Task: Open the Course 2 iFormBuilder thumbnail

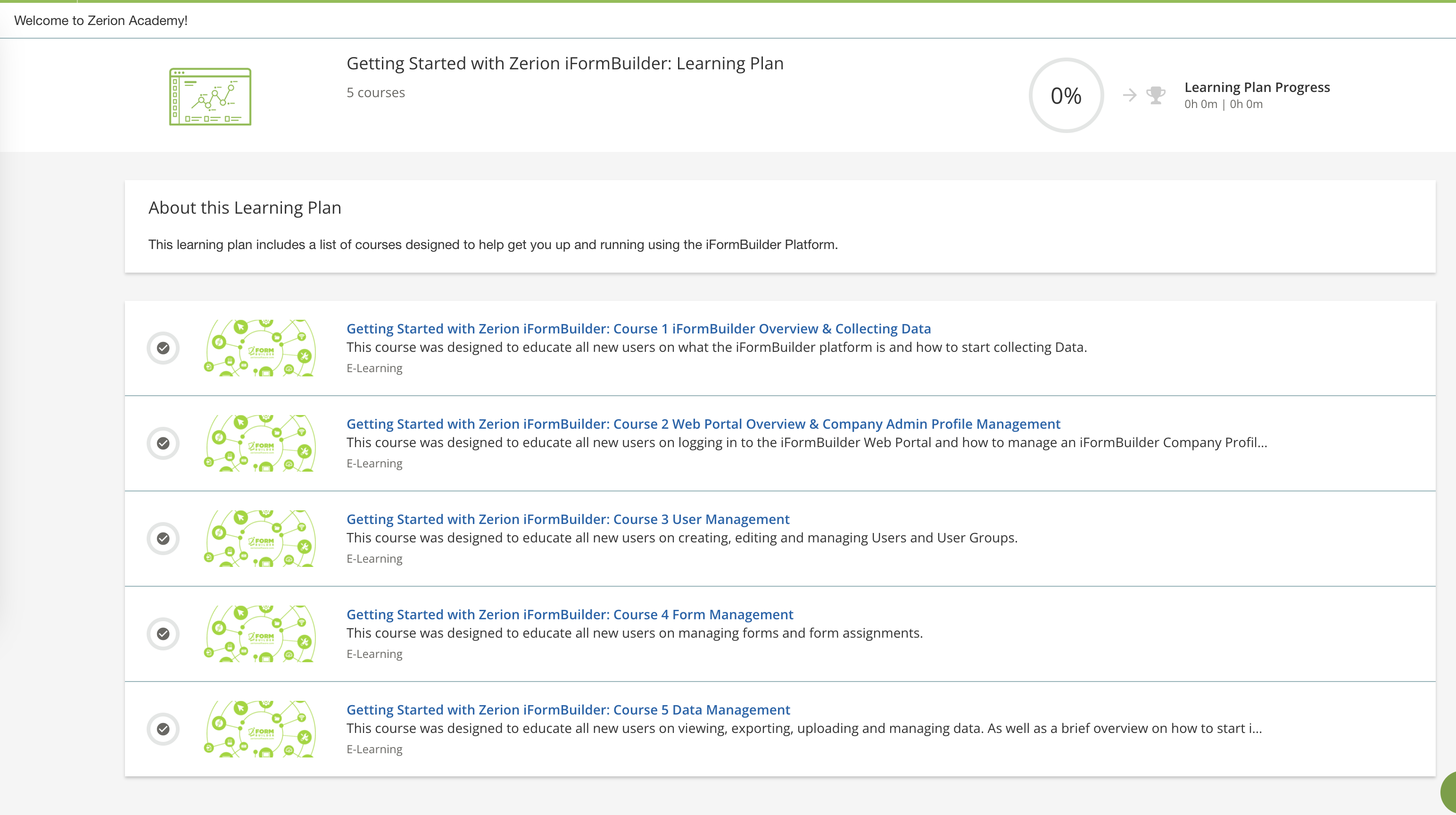Action: point(260,443)
